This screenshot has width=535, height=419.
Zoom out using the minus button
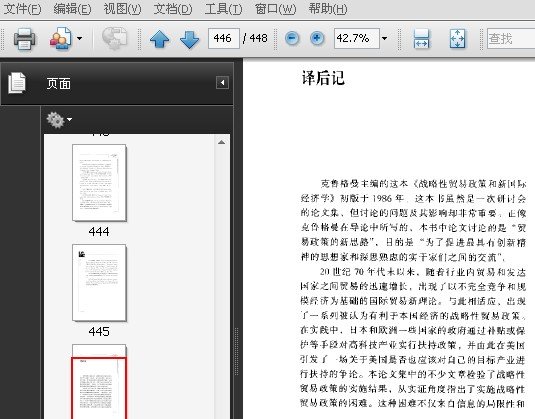[292, 38]
